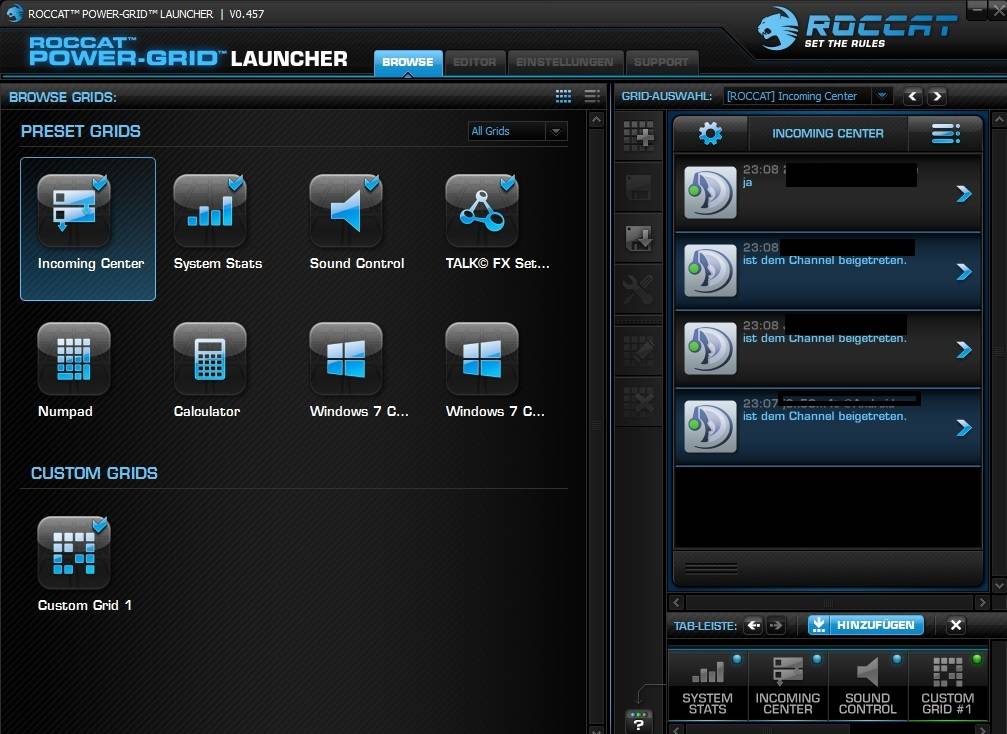Switch to grid thumbnail view

[x=563, y=96]
